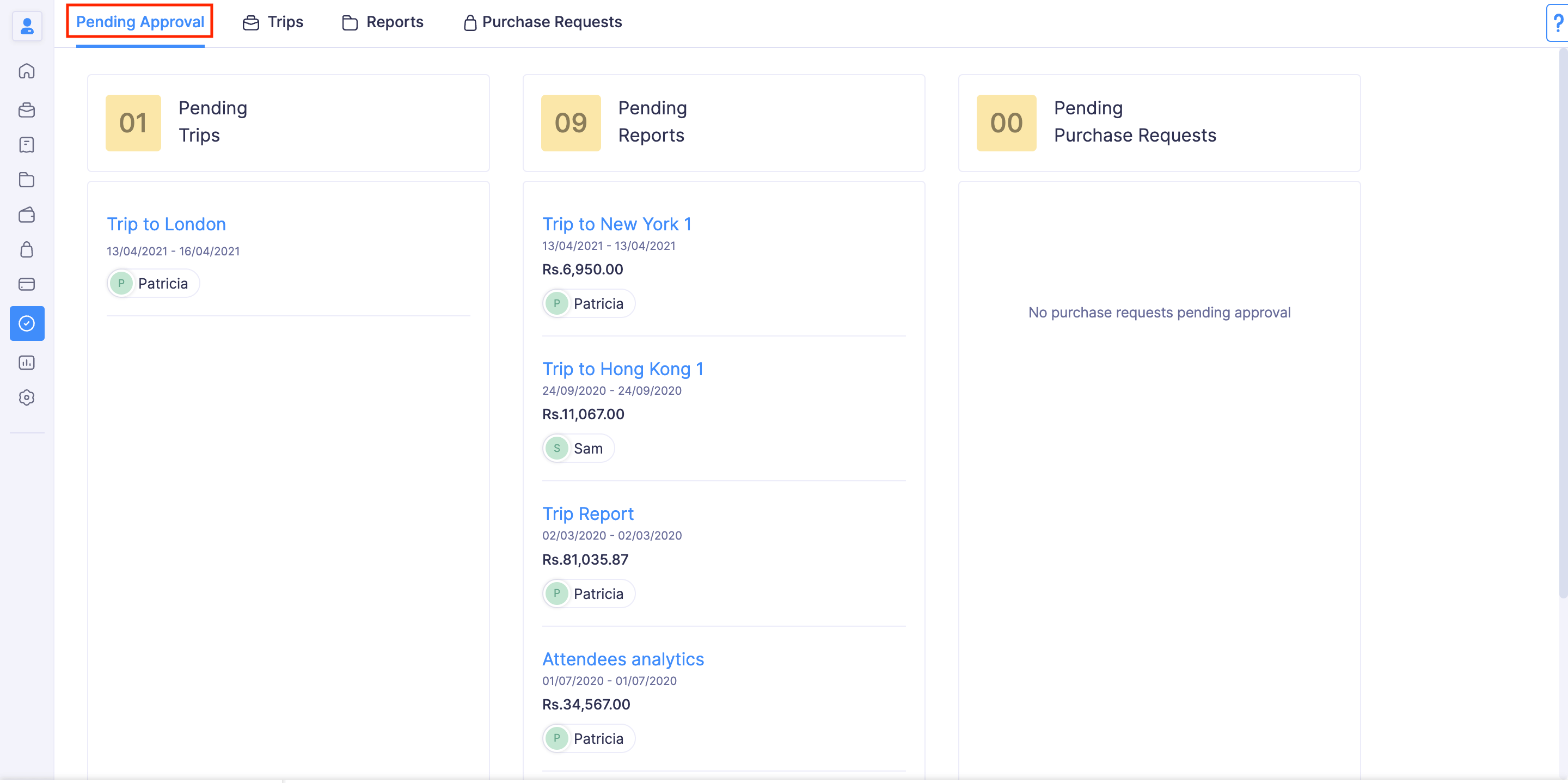Open the Settings gear sidebar icon
Viewport: 1568px width, 783px height.
click(x=27, y=397)
